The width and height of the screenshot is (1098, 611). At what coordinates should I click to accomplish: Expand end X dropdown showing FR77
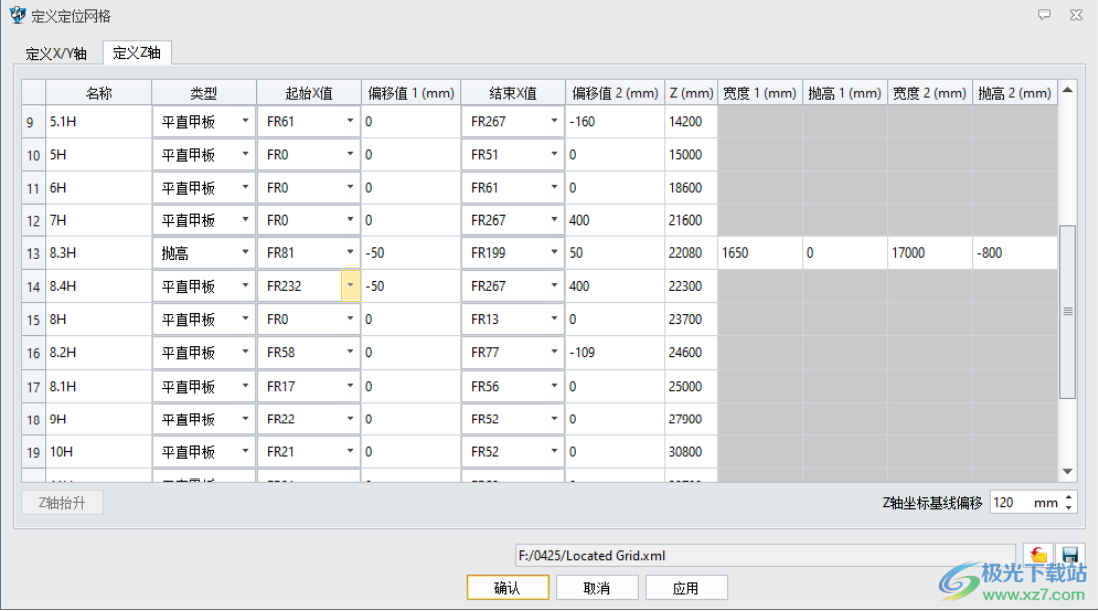pyautogui.click(x=554, y=352)
